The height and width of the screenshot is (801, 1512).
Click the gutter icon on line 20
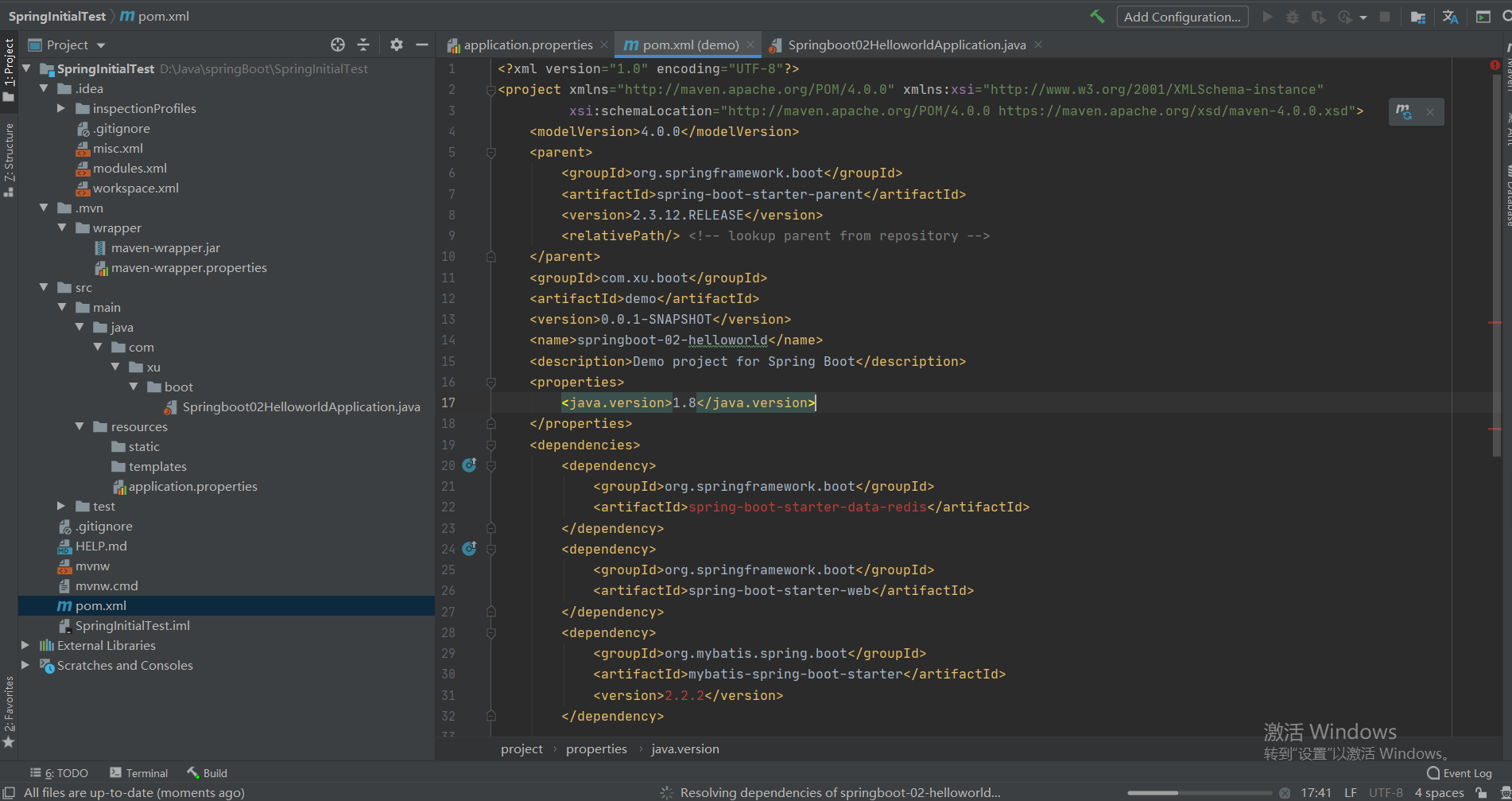(469, 465)
